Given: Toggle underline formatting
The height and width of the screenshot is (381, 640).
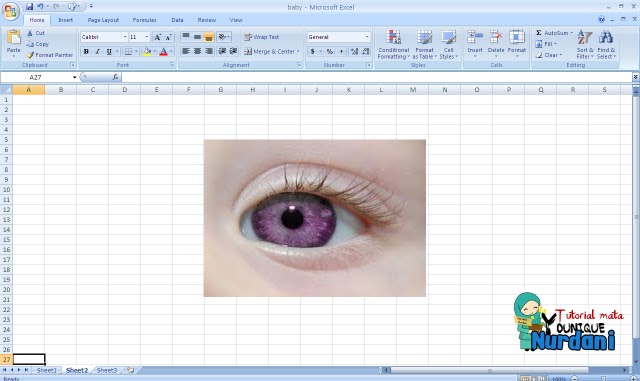Looking at the screenshot, I should tap(109, 51).
